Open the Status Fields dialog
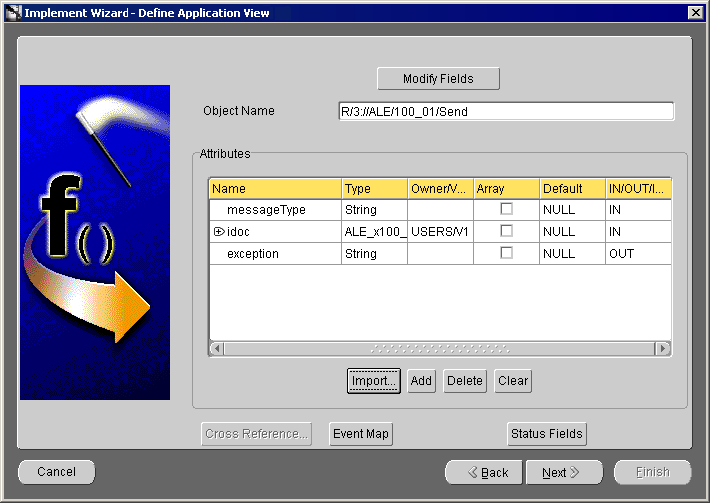 coord(547,434)
